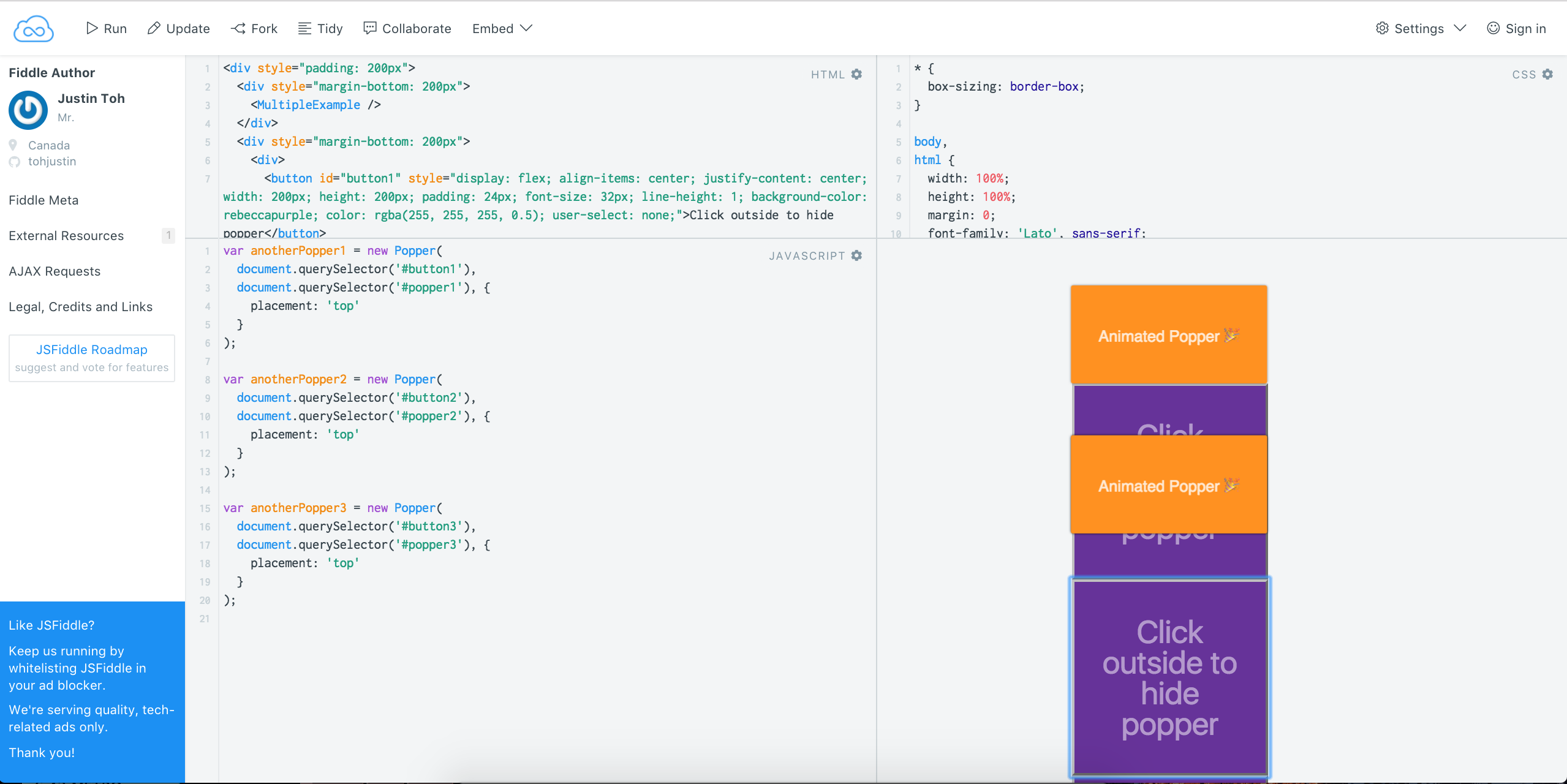The height and width of the screenshot is (784, 1567).
Task: Open the CSS panel settings gear
Action: 1549,74
